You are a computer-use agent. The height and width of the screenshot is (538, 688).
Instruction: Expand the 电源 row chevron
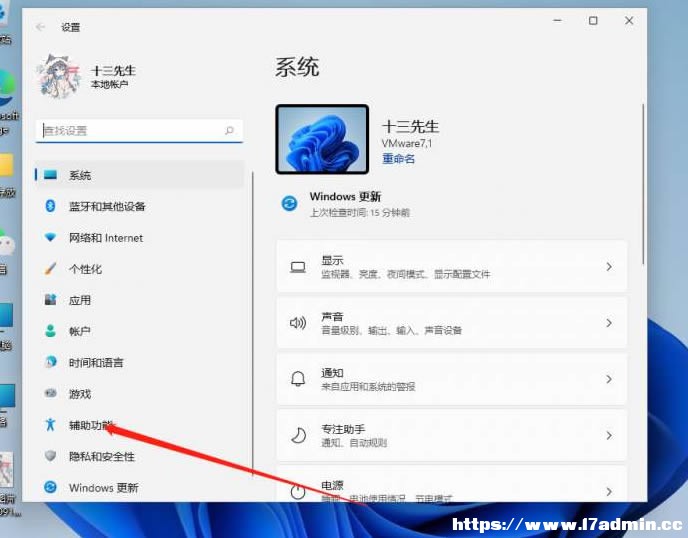tap(609, 491)
